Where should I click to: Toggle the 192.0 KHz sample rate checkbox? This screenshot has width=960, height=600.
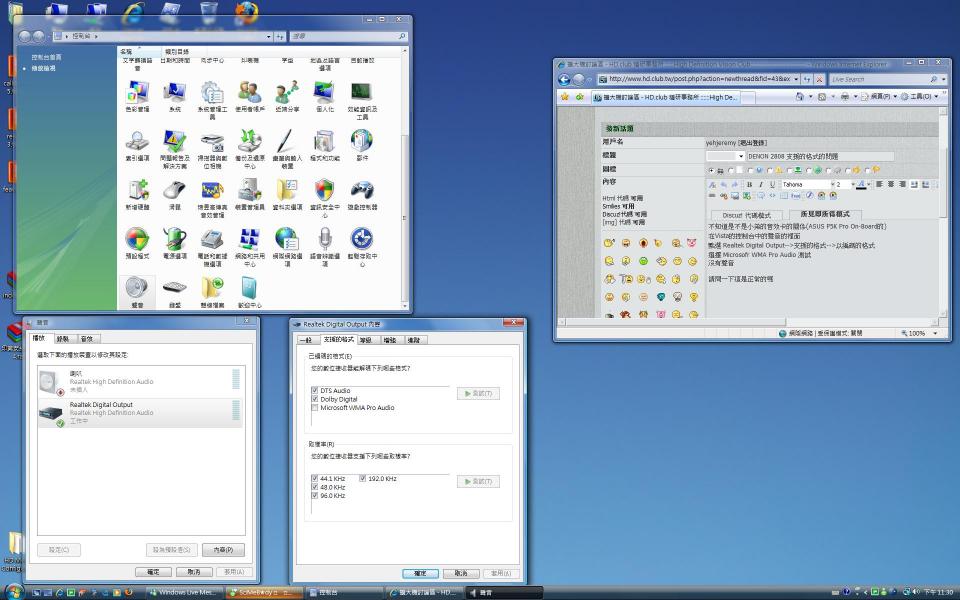[363, 479]
